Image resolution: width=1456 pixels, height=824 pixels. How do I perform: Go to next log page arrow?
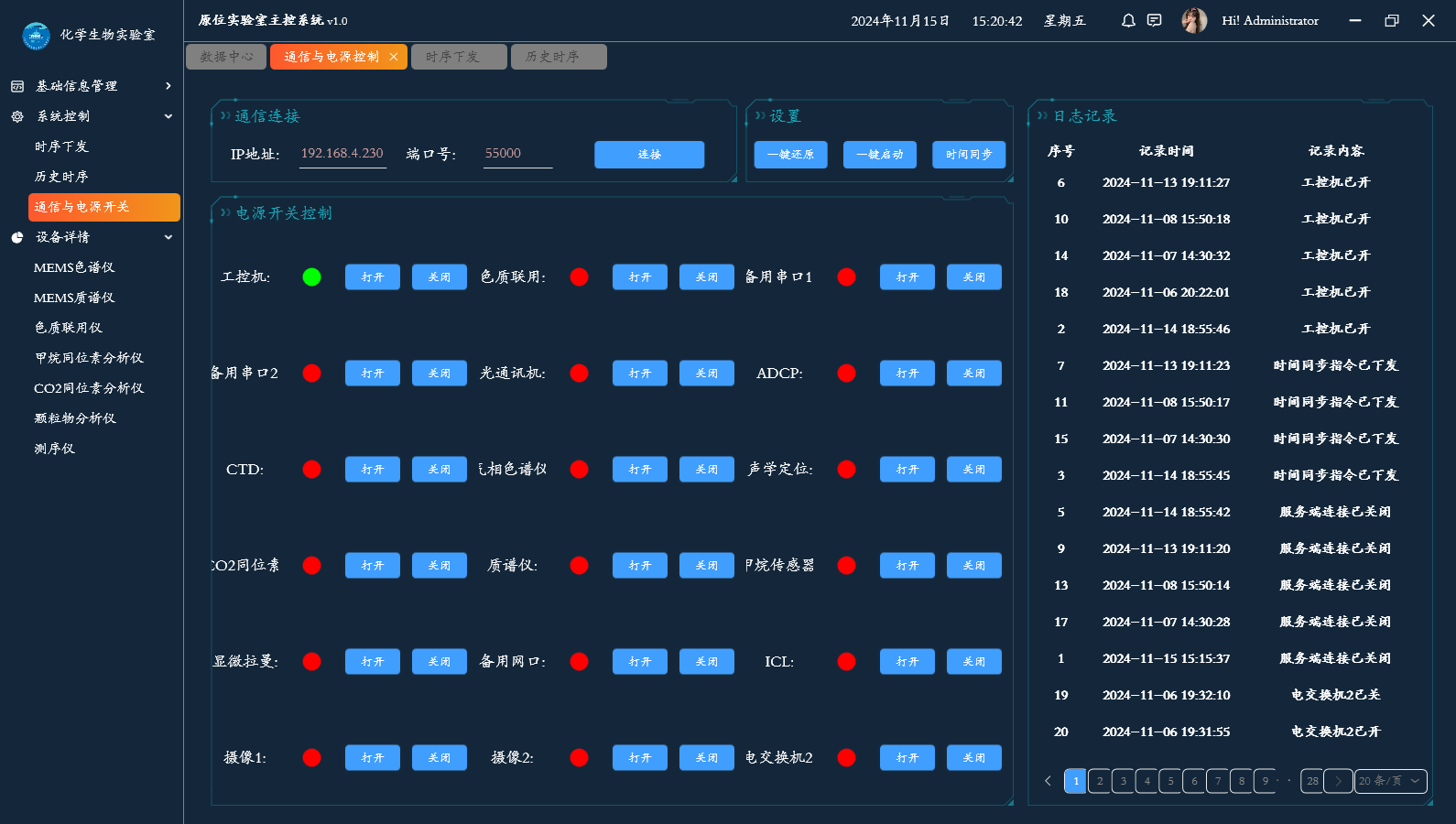[1338, 781]
